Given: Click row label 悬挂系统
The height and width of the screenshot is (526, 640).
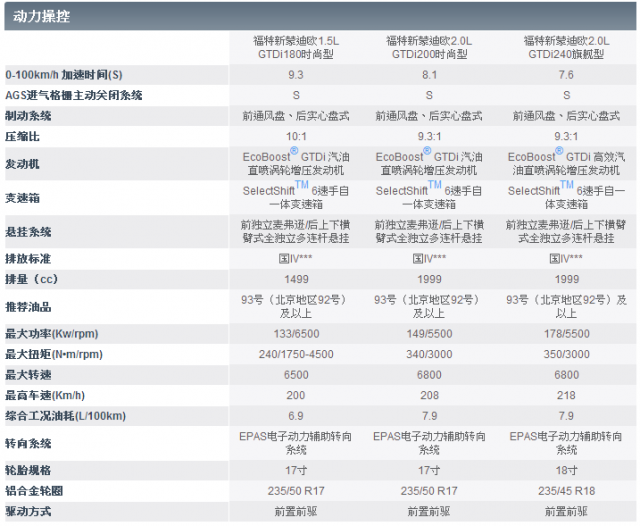Looking at the screenshot, I should [28, 232].
